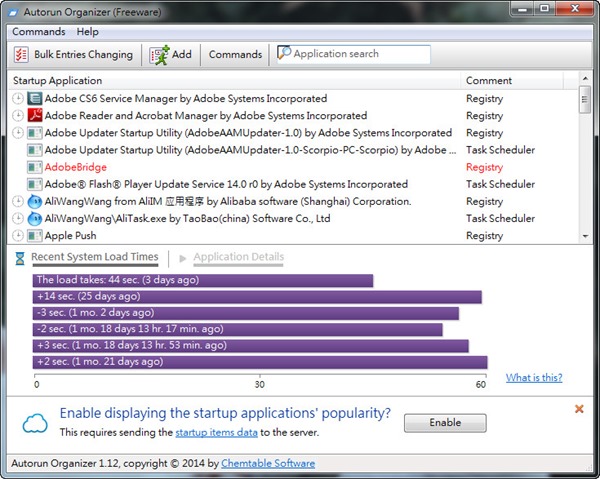This screenshot has width=600, height=479.
Task: Switch to Recent System Load Times tab
Action: (95, 257)
